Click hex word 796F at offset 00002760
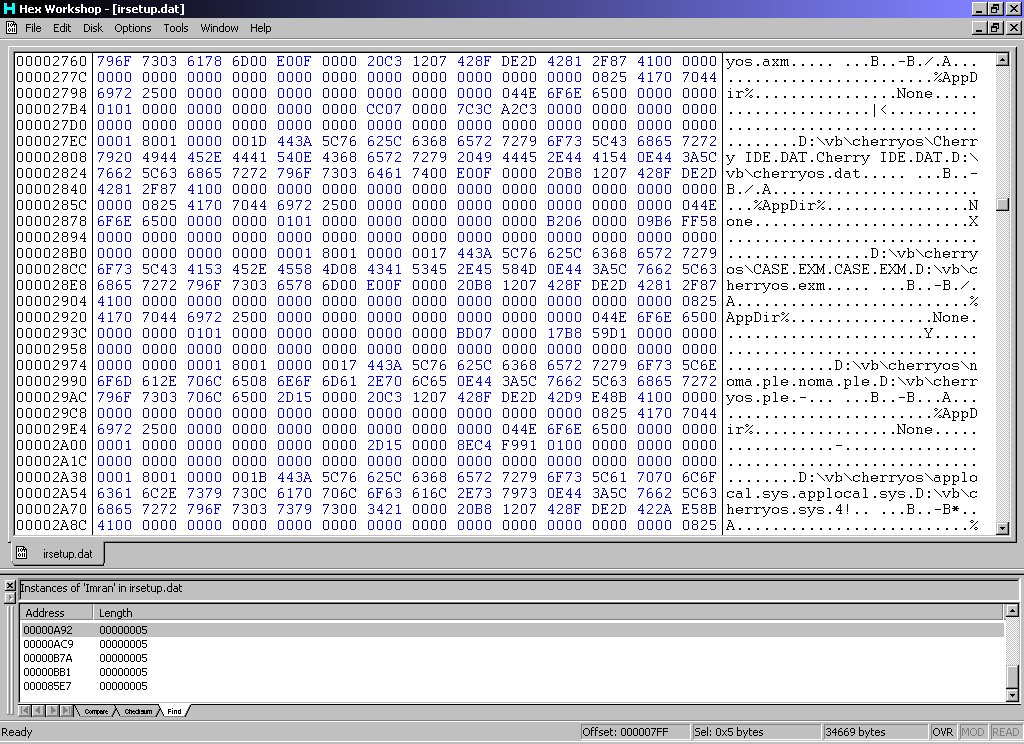Viewport: 1024px width, 744px height. coord(114,61)
